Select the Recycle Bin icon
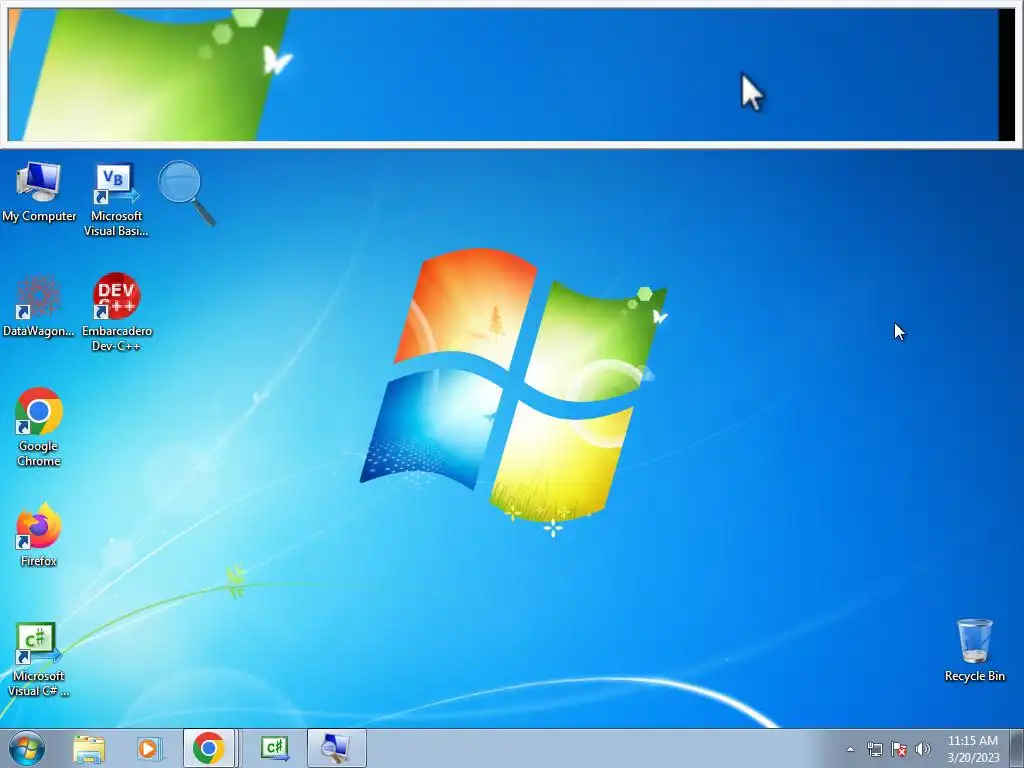 pyautogui.click(x=974, y=650)
